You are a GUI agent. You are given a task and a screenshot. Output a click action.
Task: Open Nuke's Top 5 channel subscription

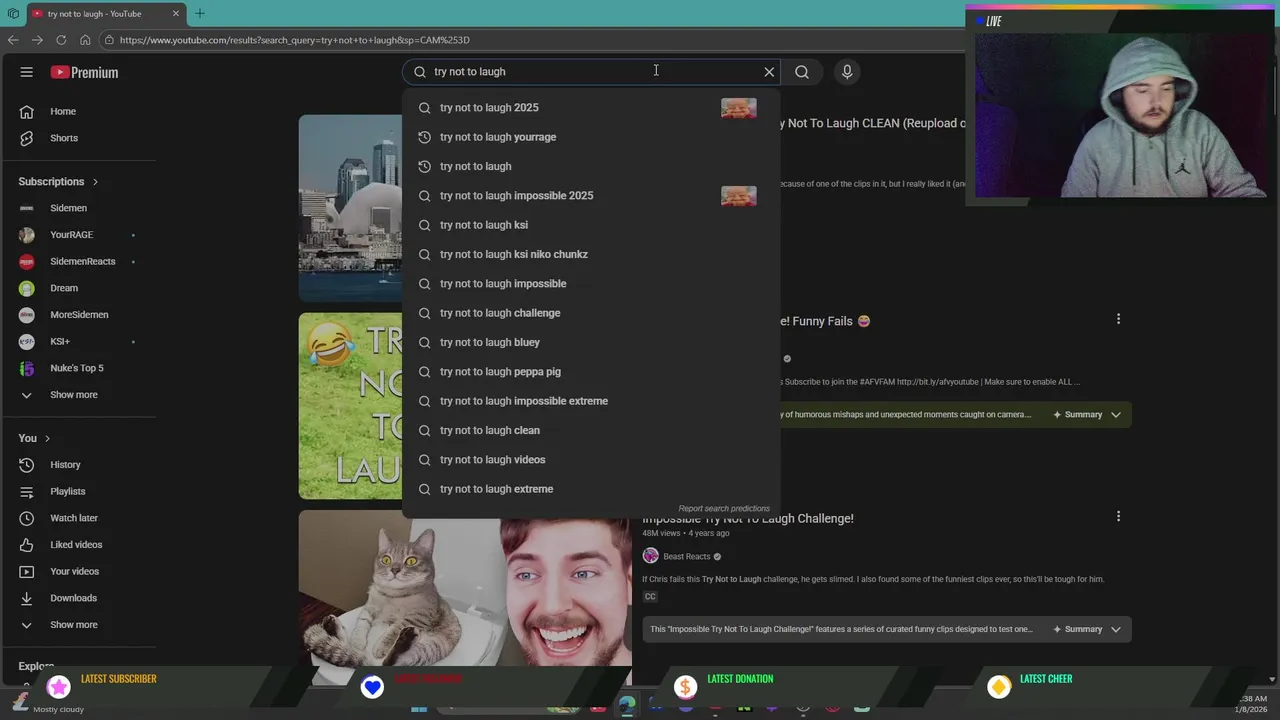click(78, 368)
